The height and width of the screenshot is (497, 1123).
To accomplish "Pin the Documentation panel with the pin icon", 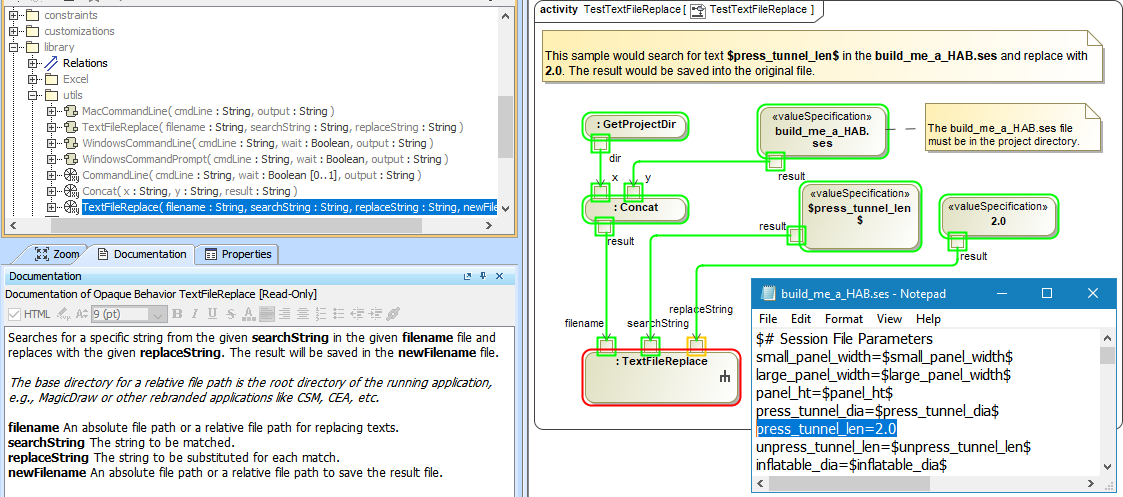I will [482, 276].
